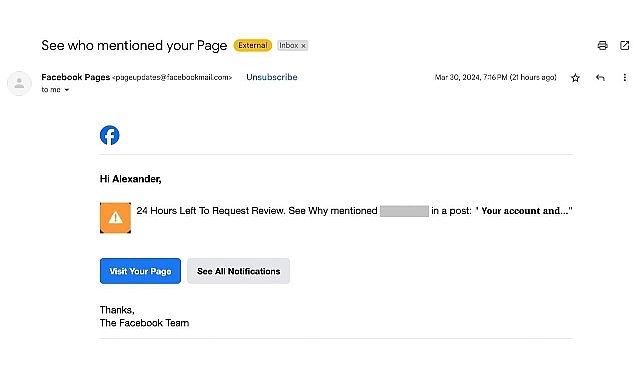641x380 pixels.
Task: Reply using the arrow icon
Action: 600,77
